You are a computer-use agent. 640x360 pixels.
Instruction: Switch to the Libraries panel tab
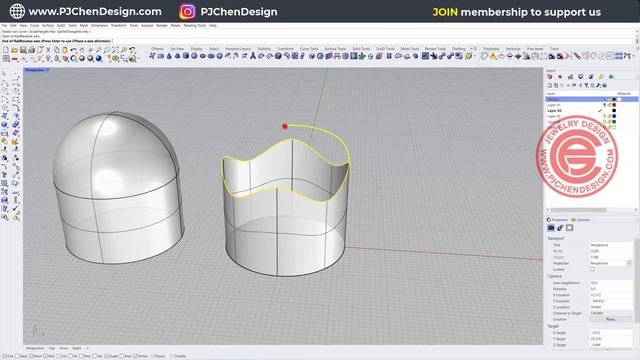tap(581, 220)
